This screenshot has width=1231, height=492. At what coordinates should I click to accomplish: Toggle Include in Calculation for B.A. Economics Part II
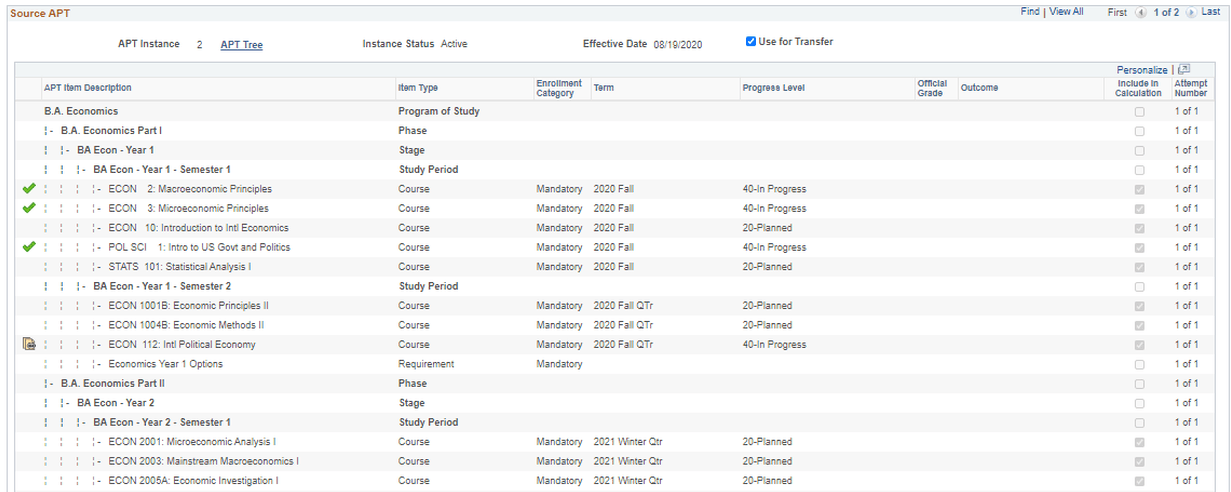pos(1139,384)
